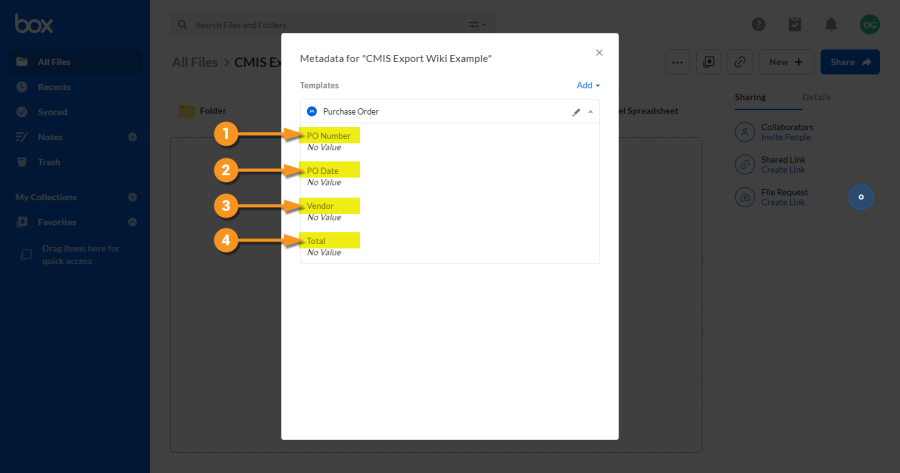Click the Purchase Order template icon
This screenshot has height=473, width=900.
312,111
